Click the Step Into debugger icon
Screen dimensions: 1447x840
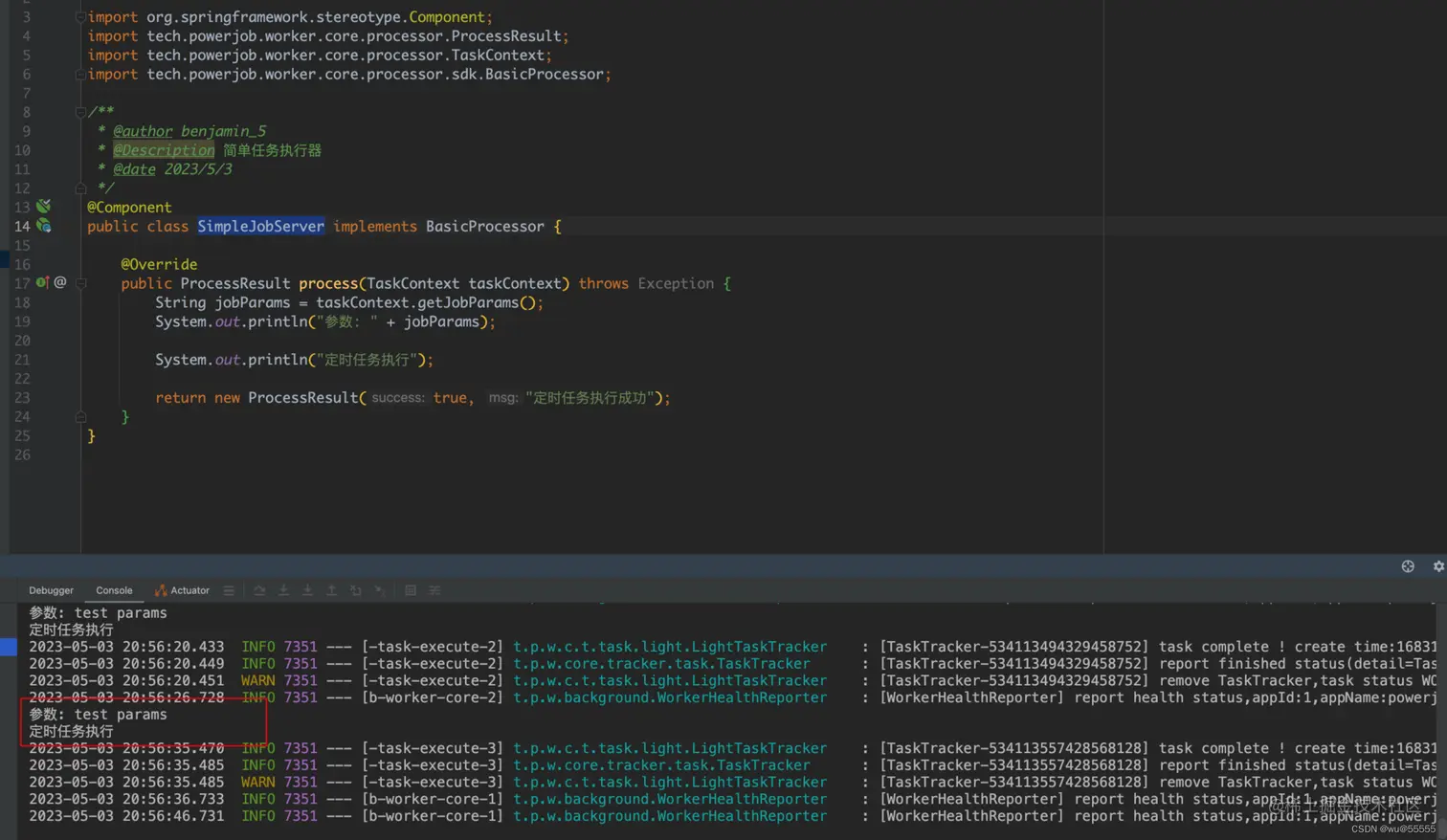click(x=283, y=590)
